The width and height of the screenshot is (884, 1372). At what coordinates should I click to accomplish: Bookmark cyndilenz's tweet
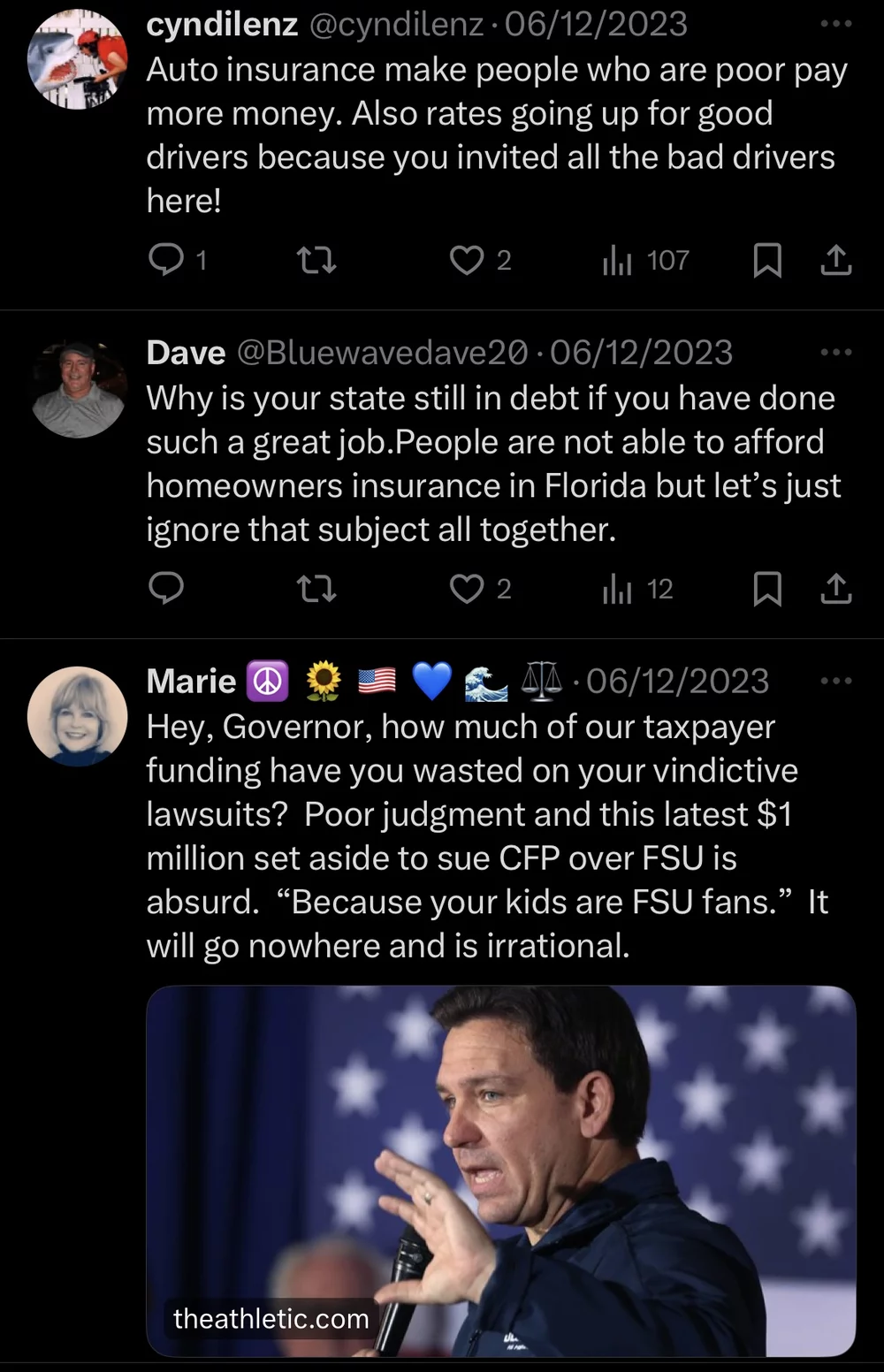tap(766, 260)
